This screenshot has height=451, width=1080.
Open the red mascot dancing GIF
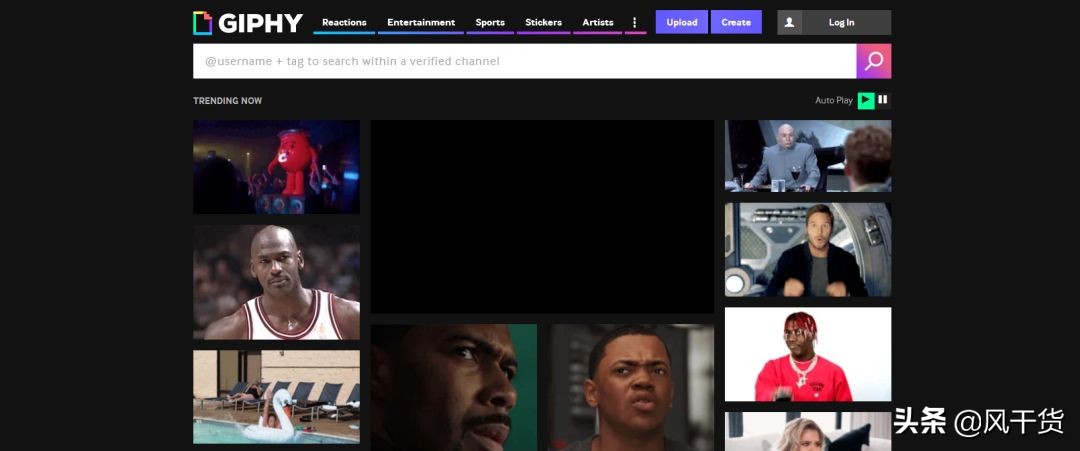click(x=276, y=167)
